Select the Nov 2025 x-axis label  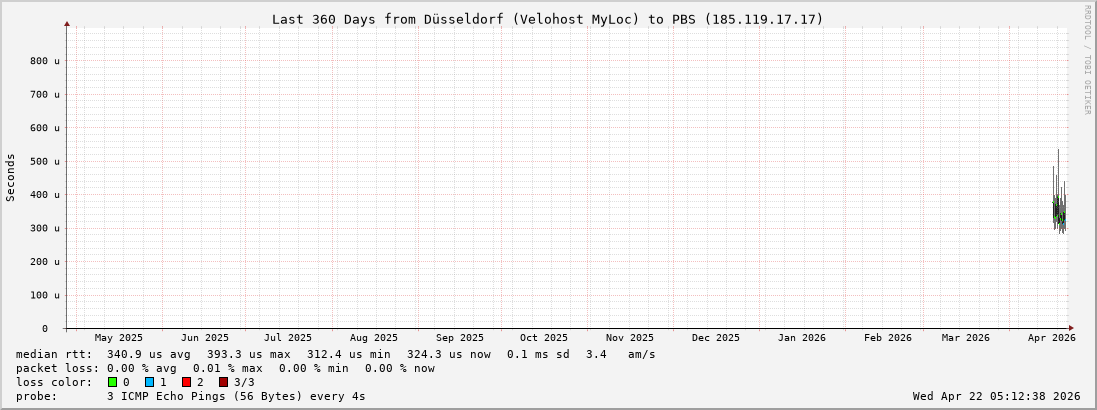pyautogui.click(x=629, y=338)
